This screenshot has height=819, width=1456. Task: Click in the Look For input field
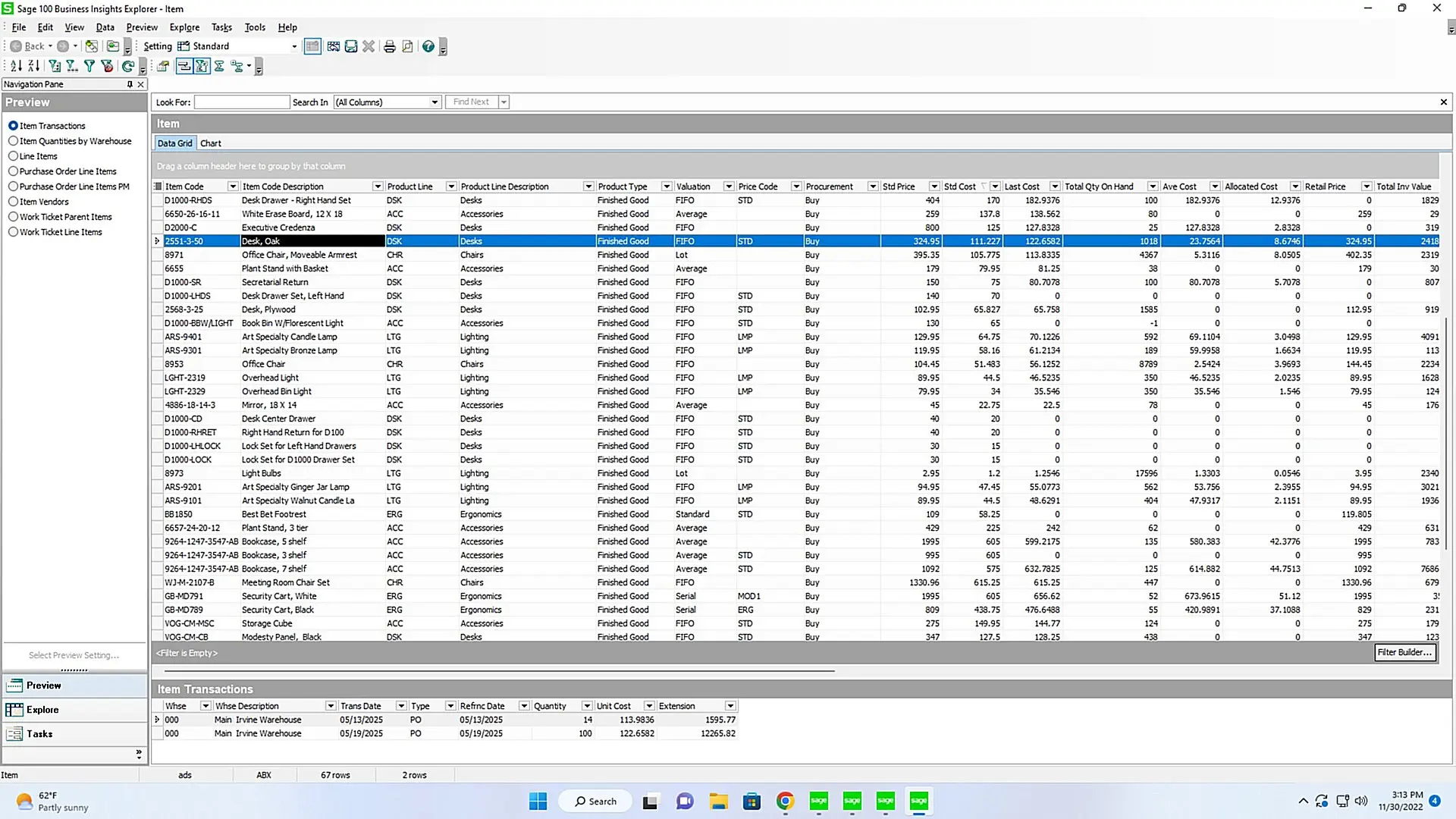(242, 102)
